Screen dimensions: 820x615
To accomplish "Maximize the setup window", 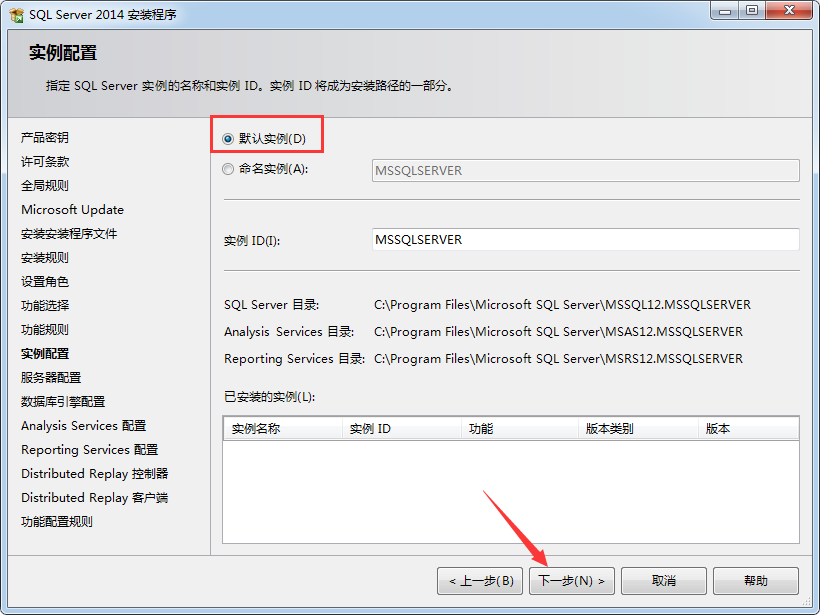I will point(751,10).
